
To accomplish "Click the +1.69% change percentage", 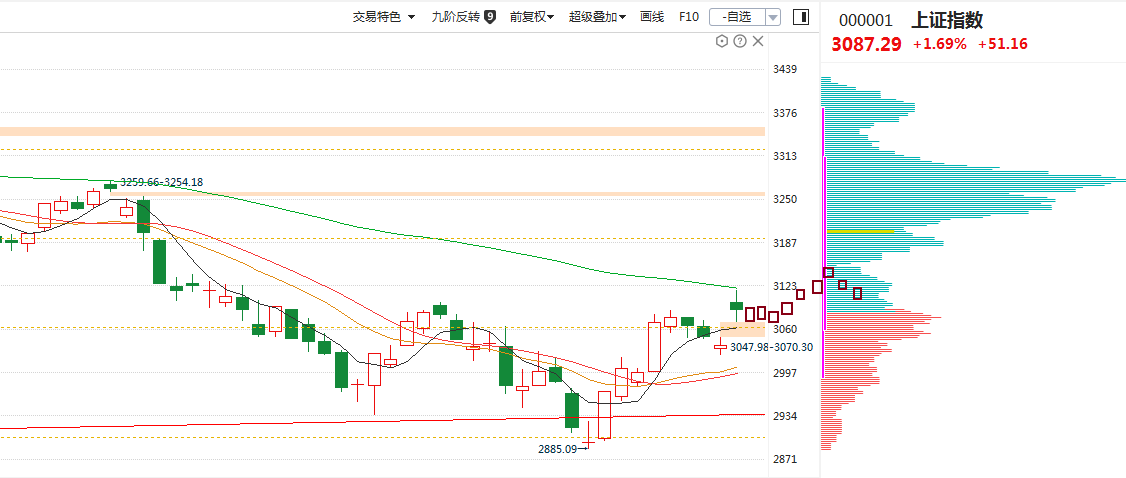I will coord(939,44).
